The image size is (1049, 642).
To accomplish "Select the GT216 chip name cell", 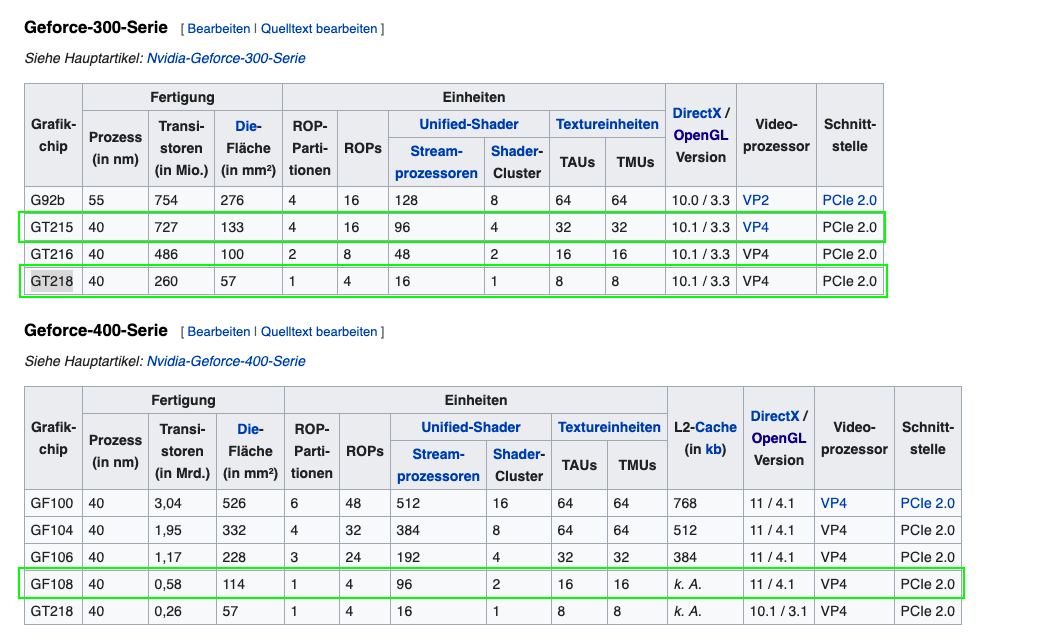I will click(54, 254).
